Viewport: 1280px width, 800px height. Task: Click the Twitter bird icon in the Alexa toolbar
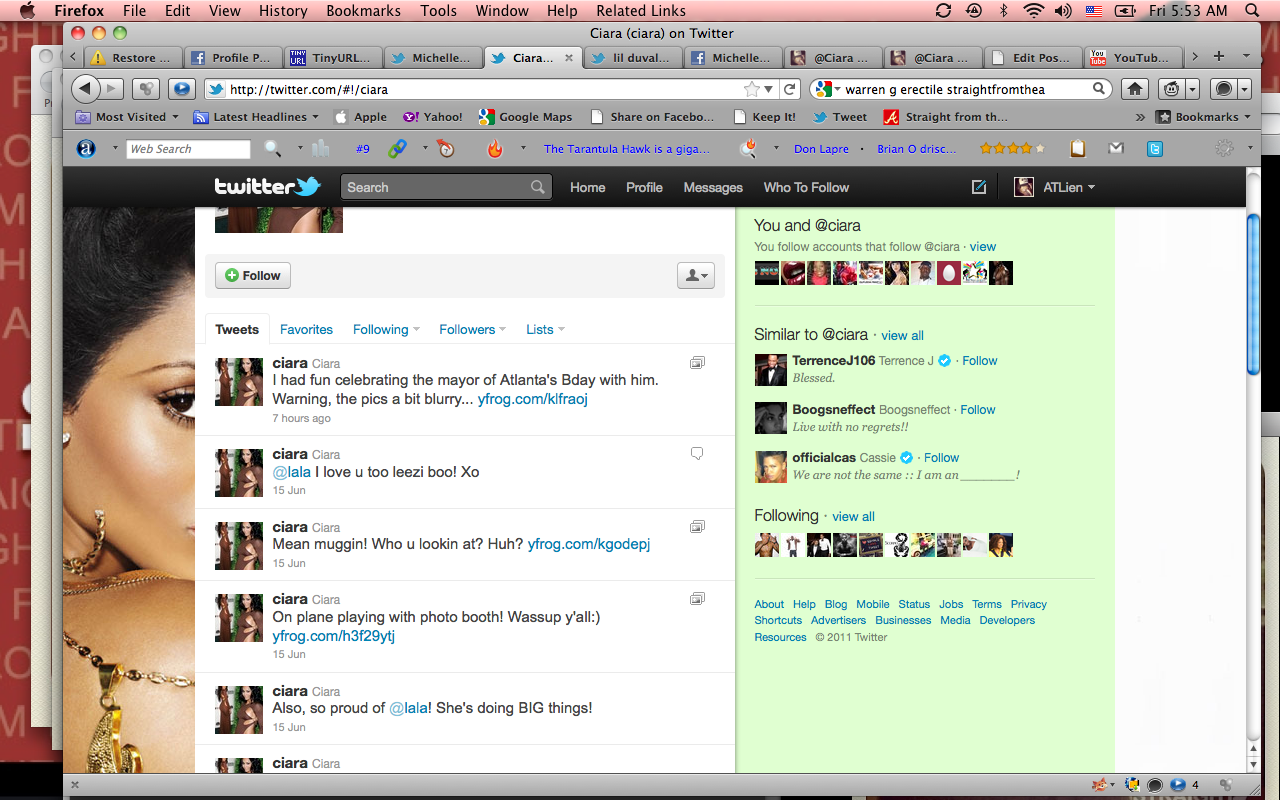tap(1155, 149)
